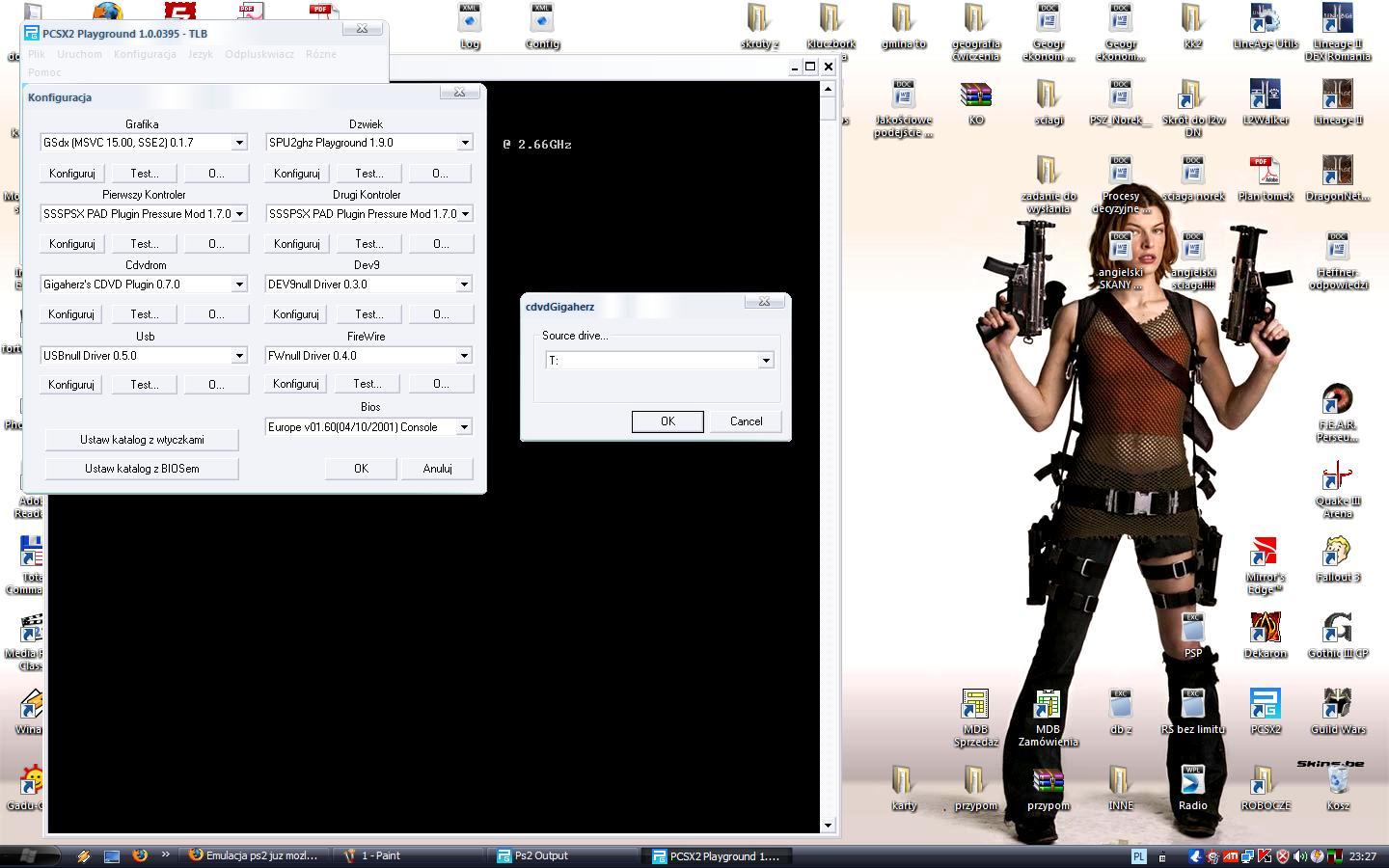This screenshot has width=1389, height=868.
Task: Open the DragonNet desktop shortcut
Action: pos(1338,178)
